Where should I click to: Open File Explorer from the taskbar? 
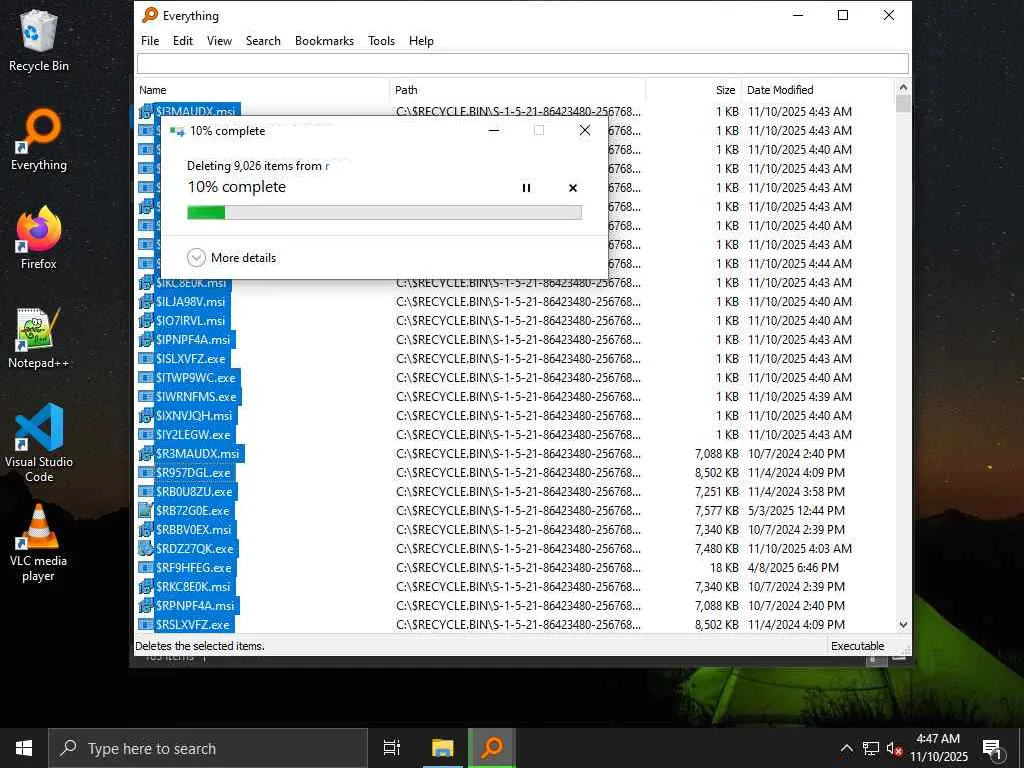[442, 748]
